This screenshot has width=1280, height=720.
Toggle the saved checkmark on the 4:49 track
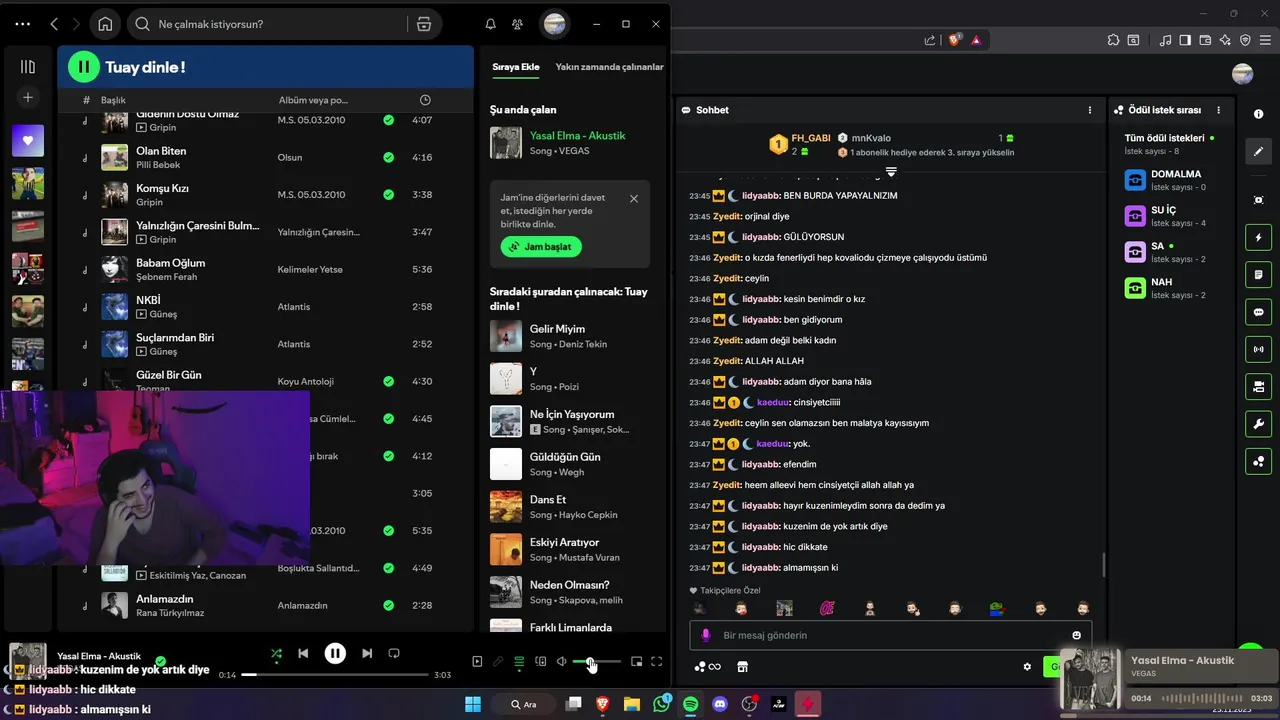[388, 568]
